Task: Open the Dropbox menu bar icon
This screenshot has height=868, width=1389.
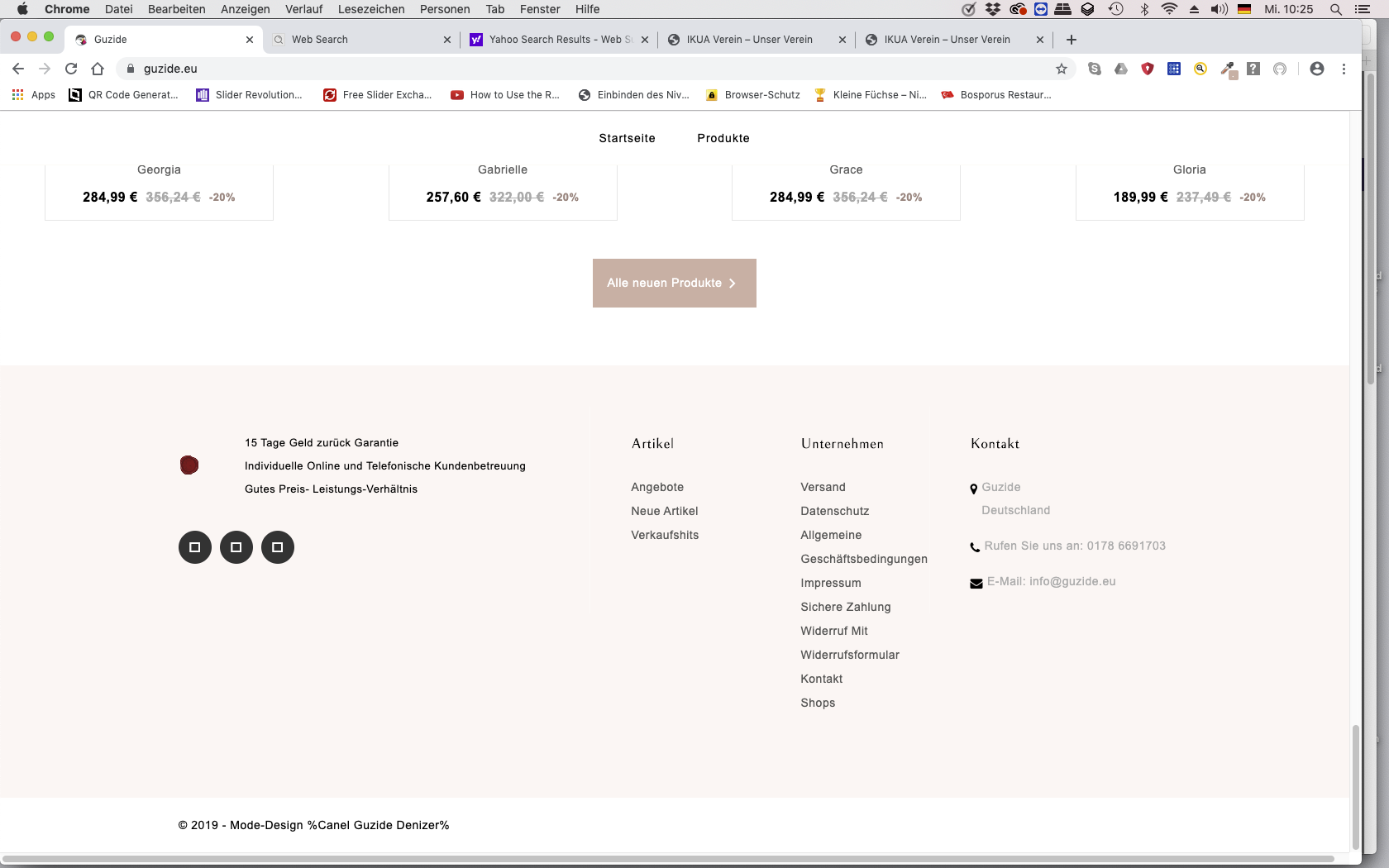Action: [x=993, y=9]
